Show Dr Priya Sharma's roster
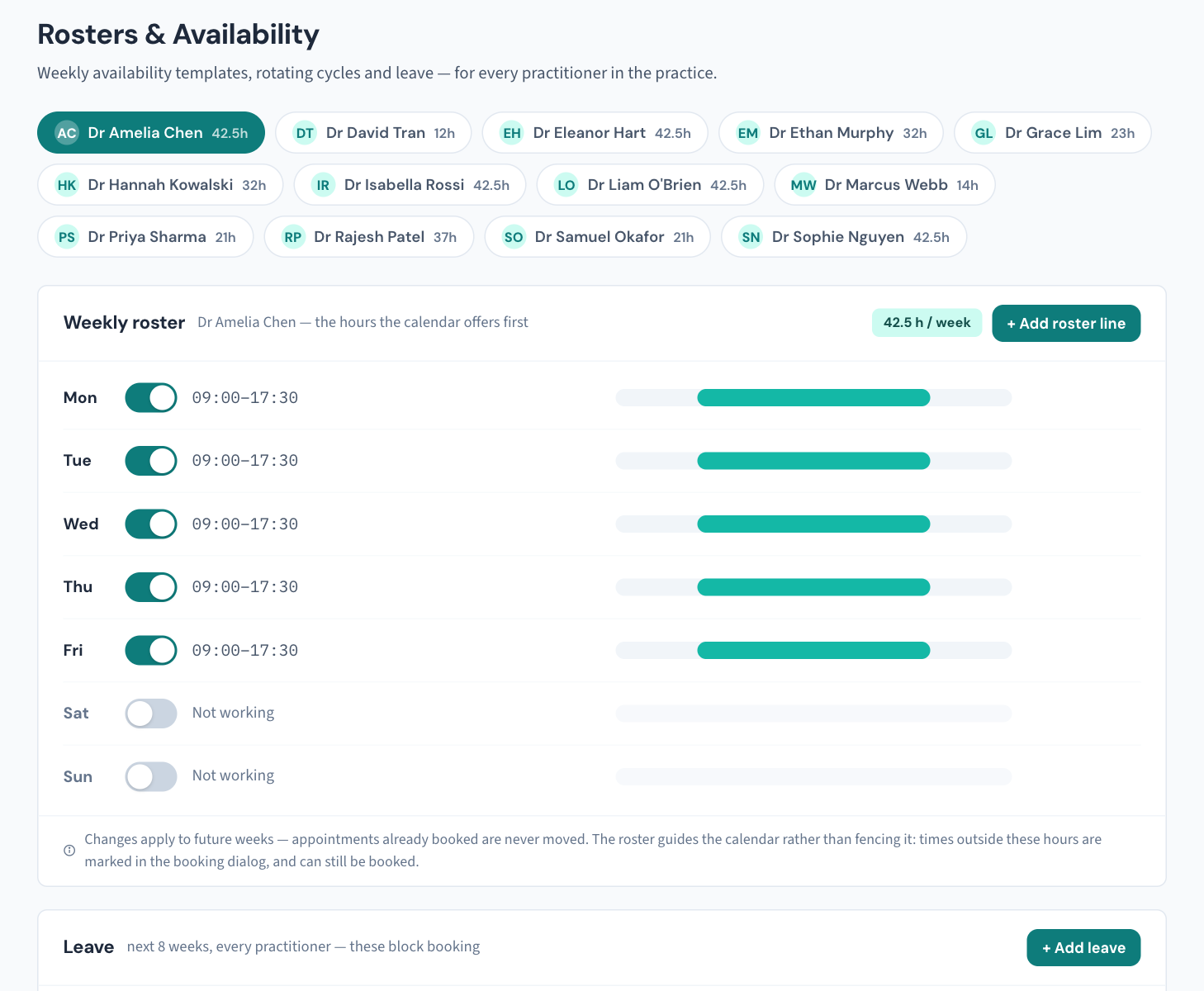 coord(145,237)
